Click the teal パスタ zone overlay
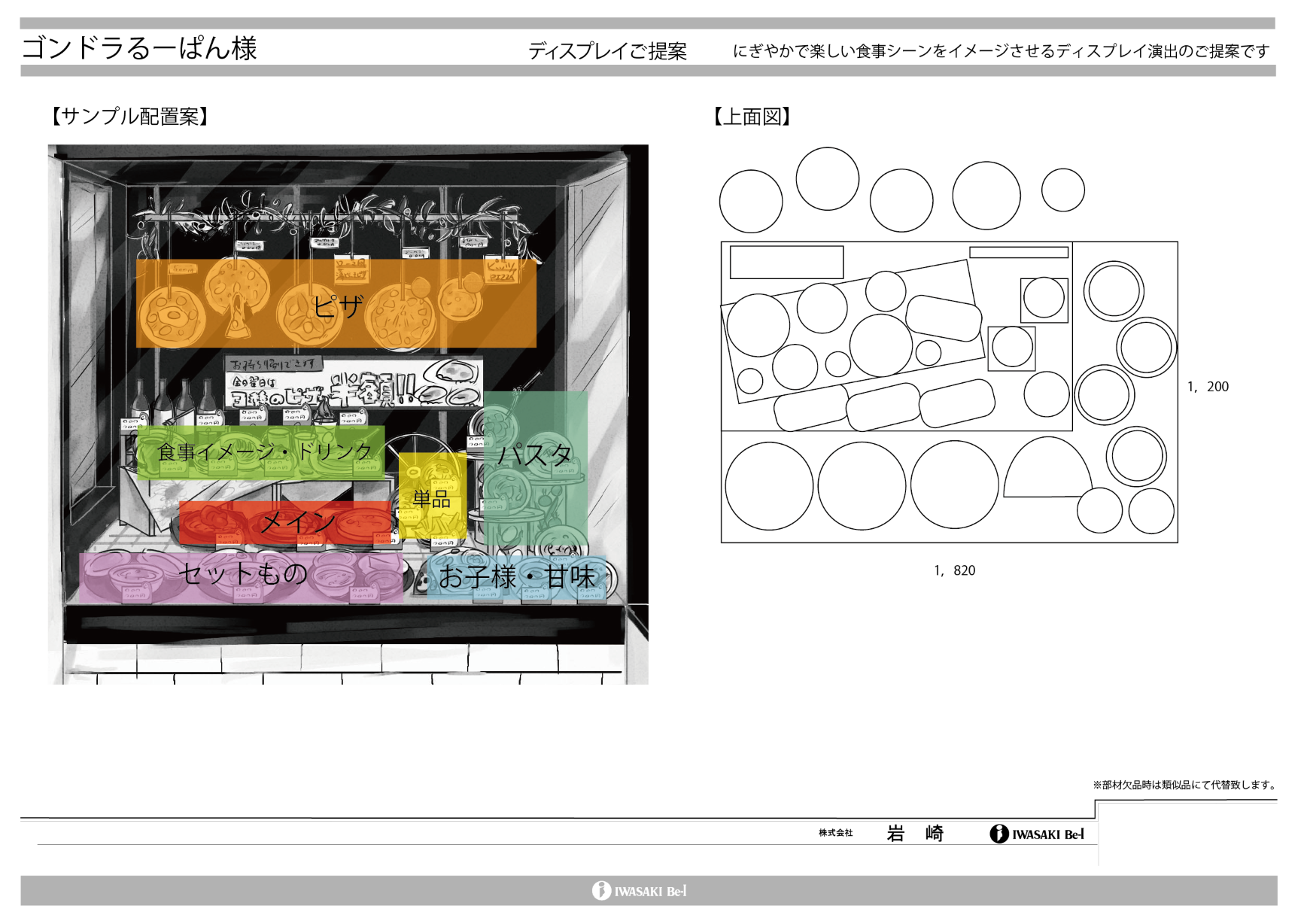This screenshot has height=924, width=1307. 535,467
